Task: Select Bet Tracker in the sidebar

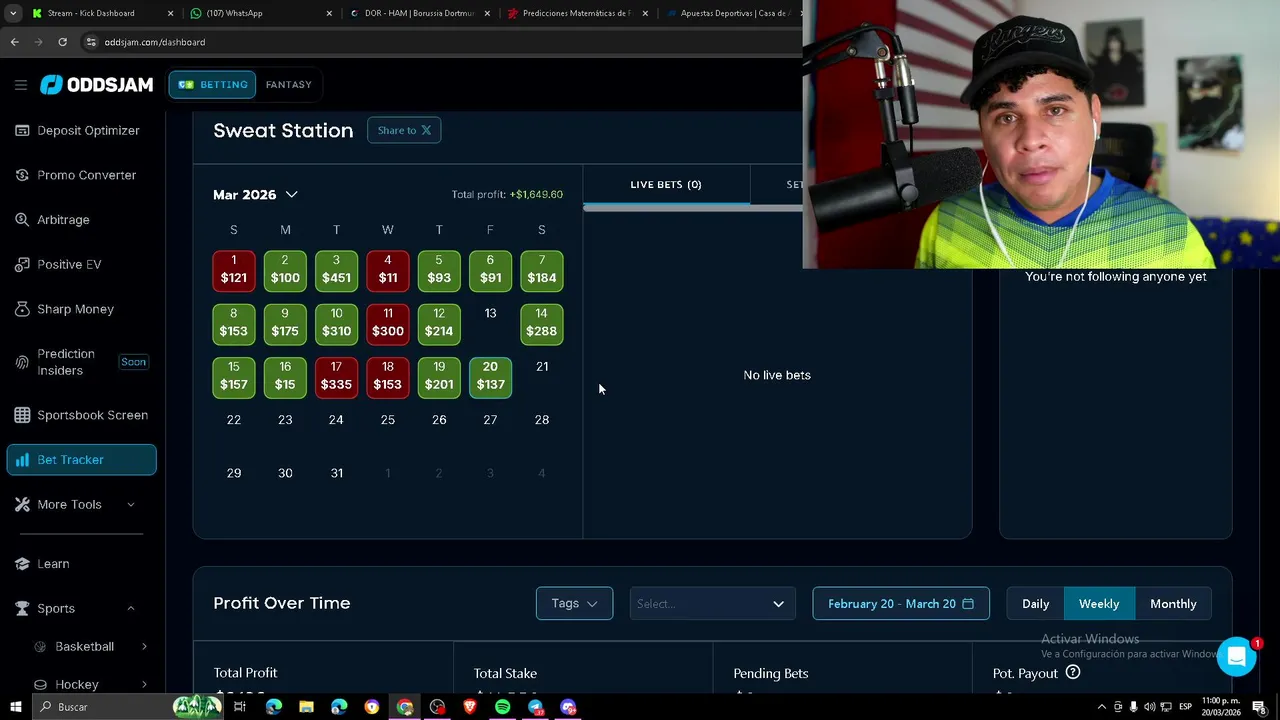Action: point(82,460)
